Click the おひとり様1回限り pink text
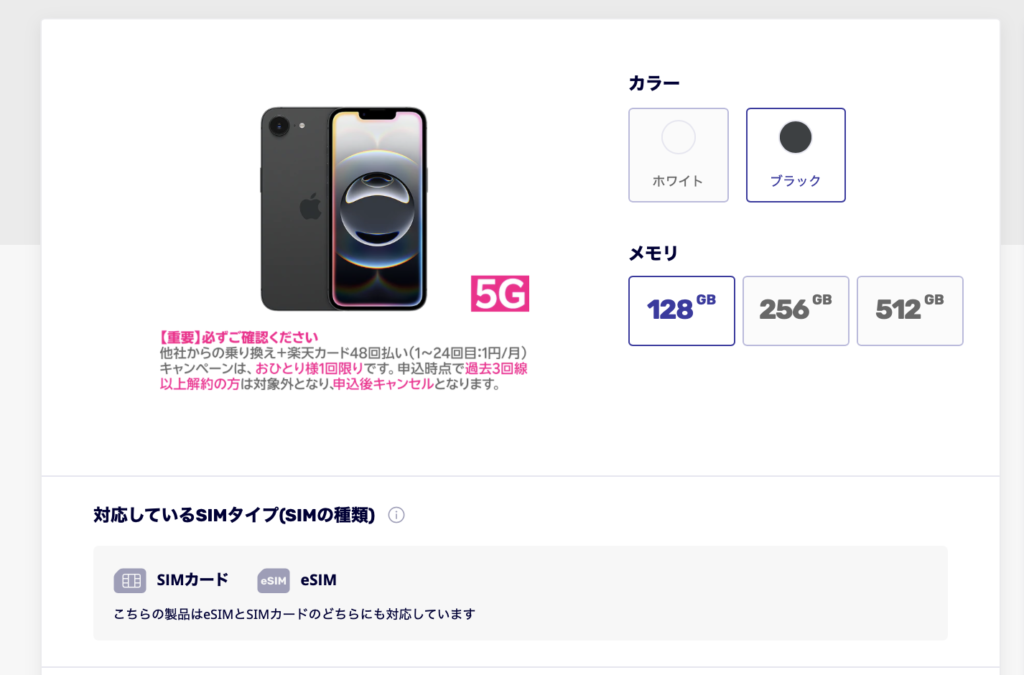 point(309,368)
